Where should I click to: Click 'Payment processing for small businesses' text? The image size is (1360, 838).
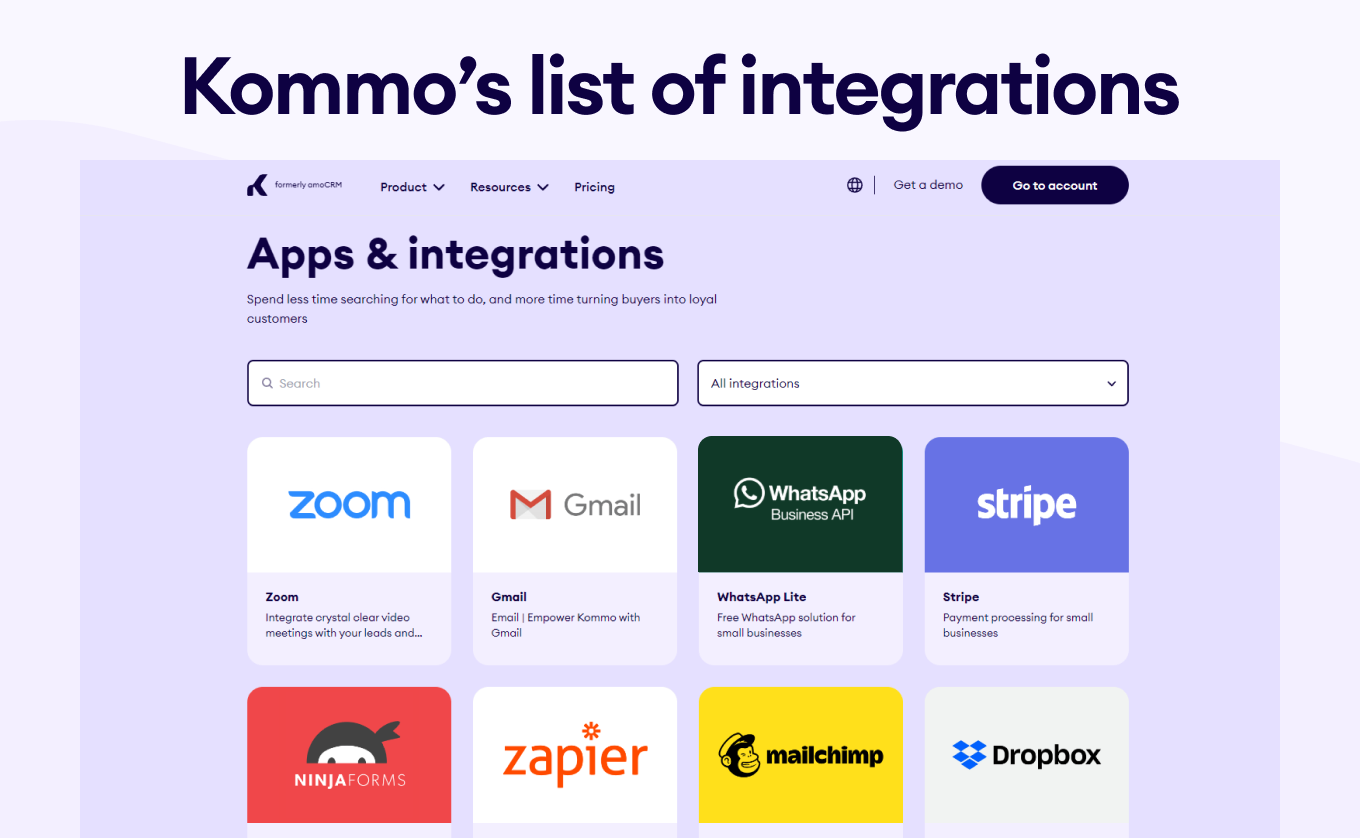point(1018,625)
